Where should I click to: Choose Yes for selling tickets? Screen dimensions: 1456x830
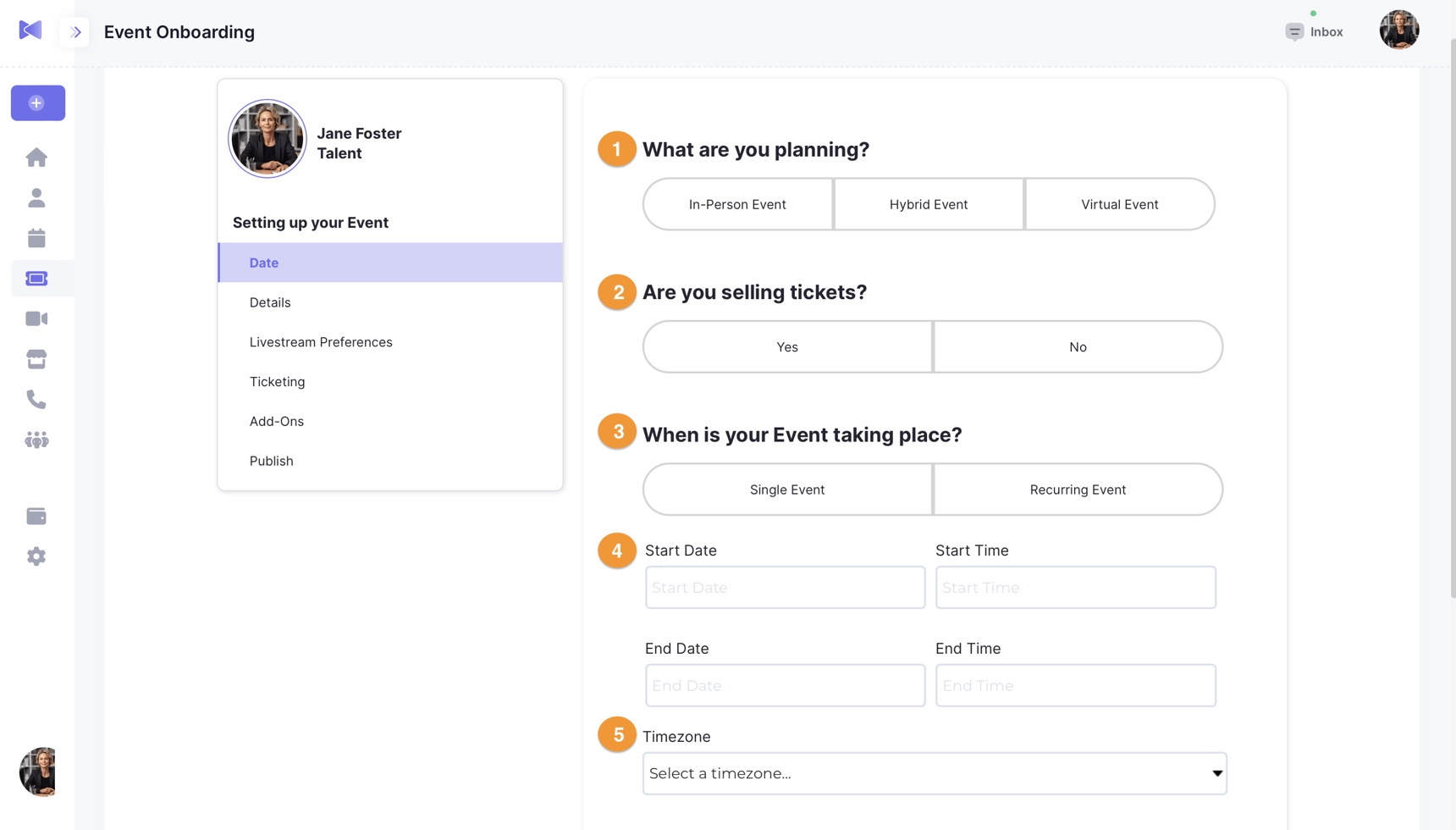[x=786, y=346]
